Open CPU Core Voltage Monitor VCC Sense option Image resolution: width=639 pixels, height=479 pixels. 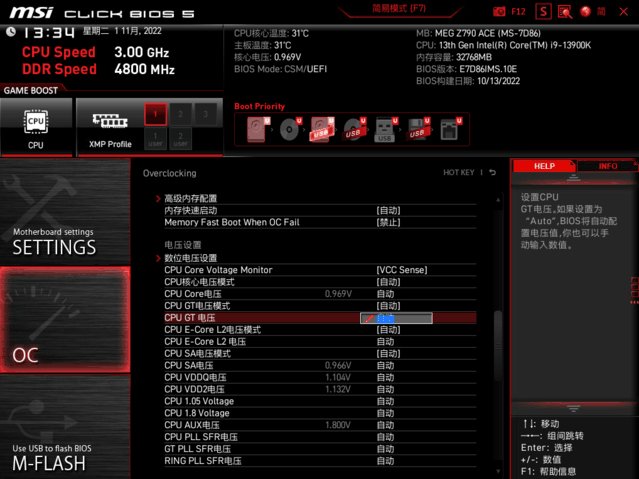402,270
